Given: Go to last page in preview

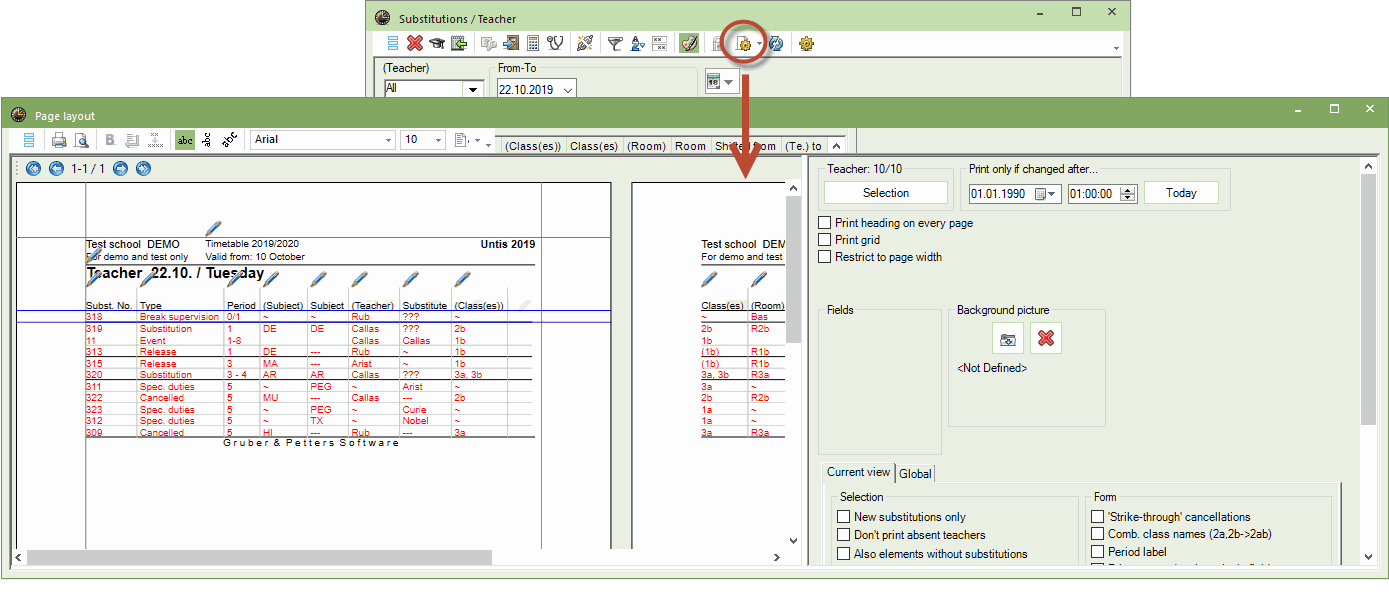Looking at the screenshot, I should 143,168.
